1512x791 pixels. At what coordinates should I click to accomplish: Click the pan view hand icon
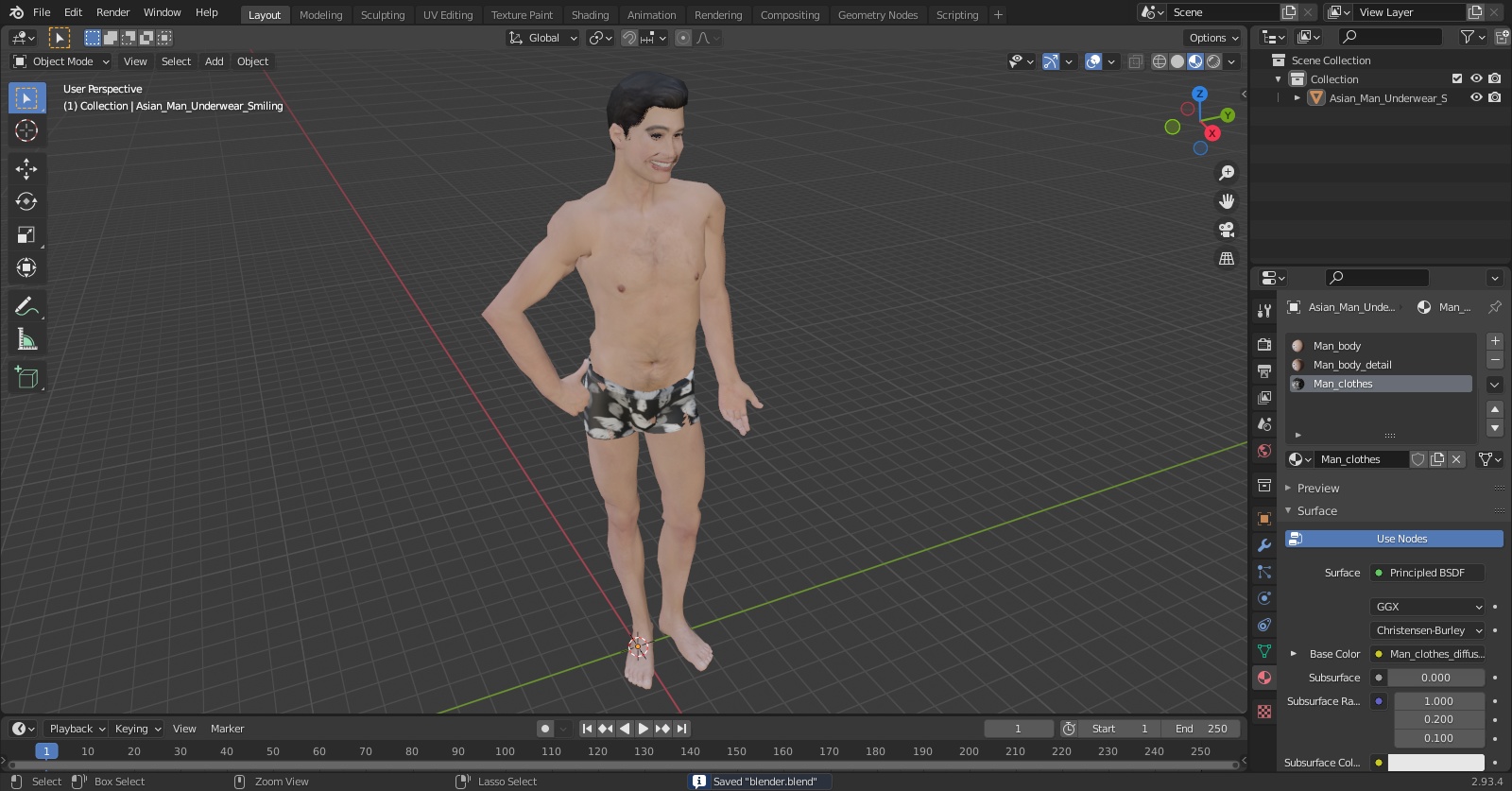(1227, 201)
